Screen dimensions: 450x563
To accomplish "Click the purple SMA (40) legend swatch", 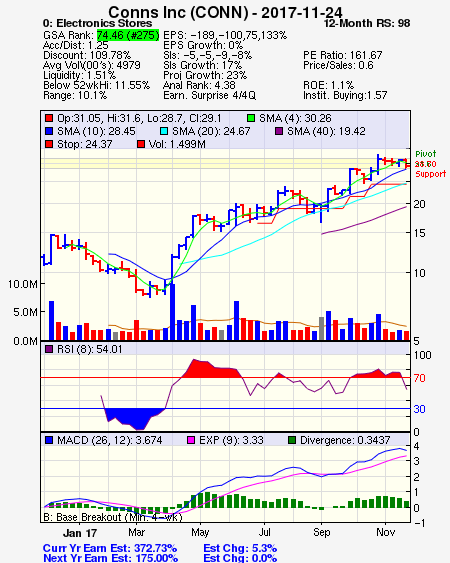I will (x=279, y=131).
